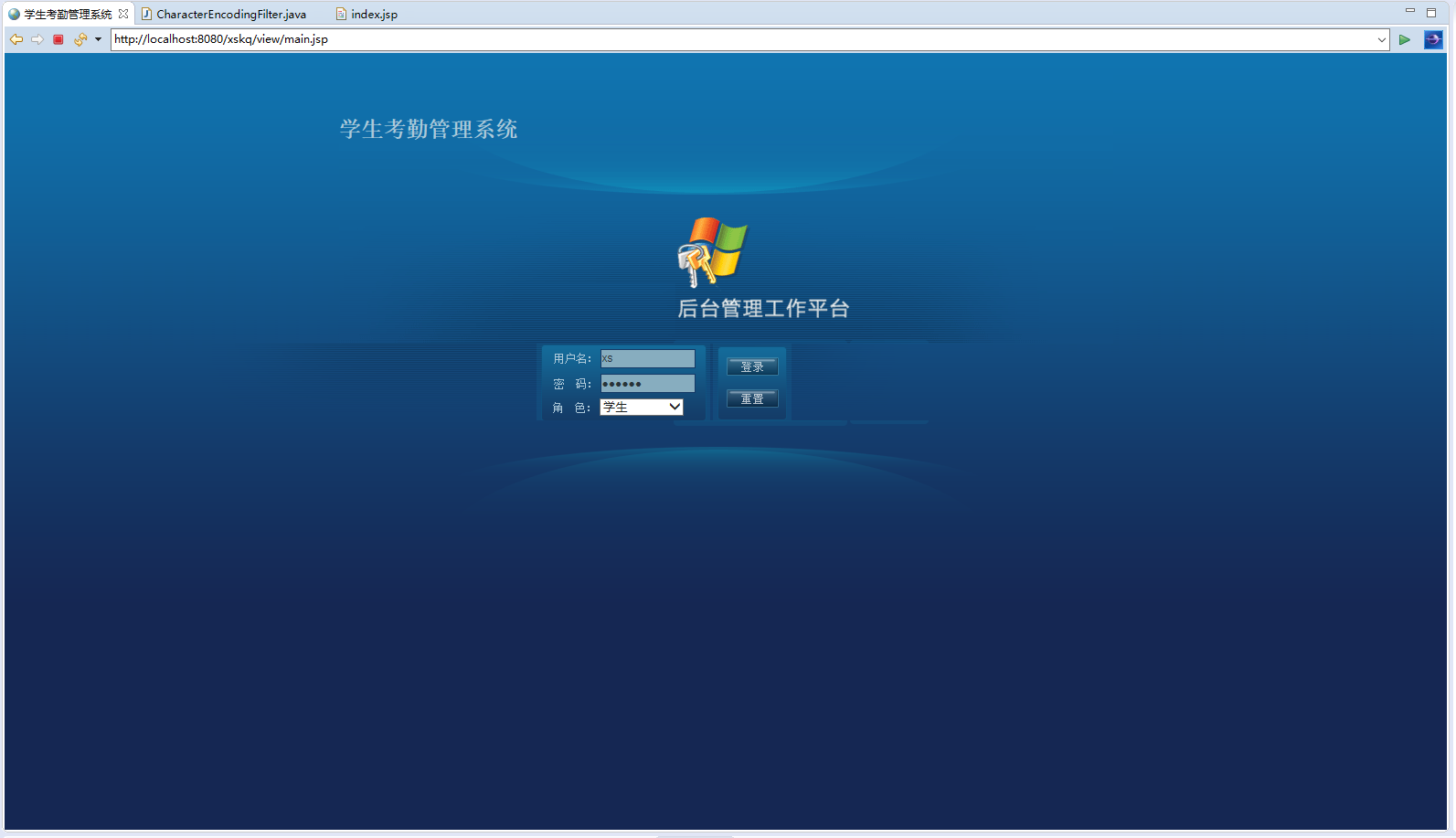The height and width of the screenshot is (838, 1456).
Task: Click the 重置 reset button
Action: [752, 398]
